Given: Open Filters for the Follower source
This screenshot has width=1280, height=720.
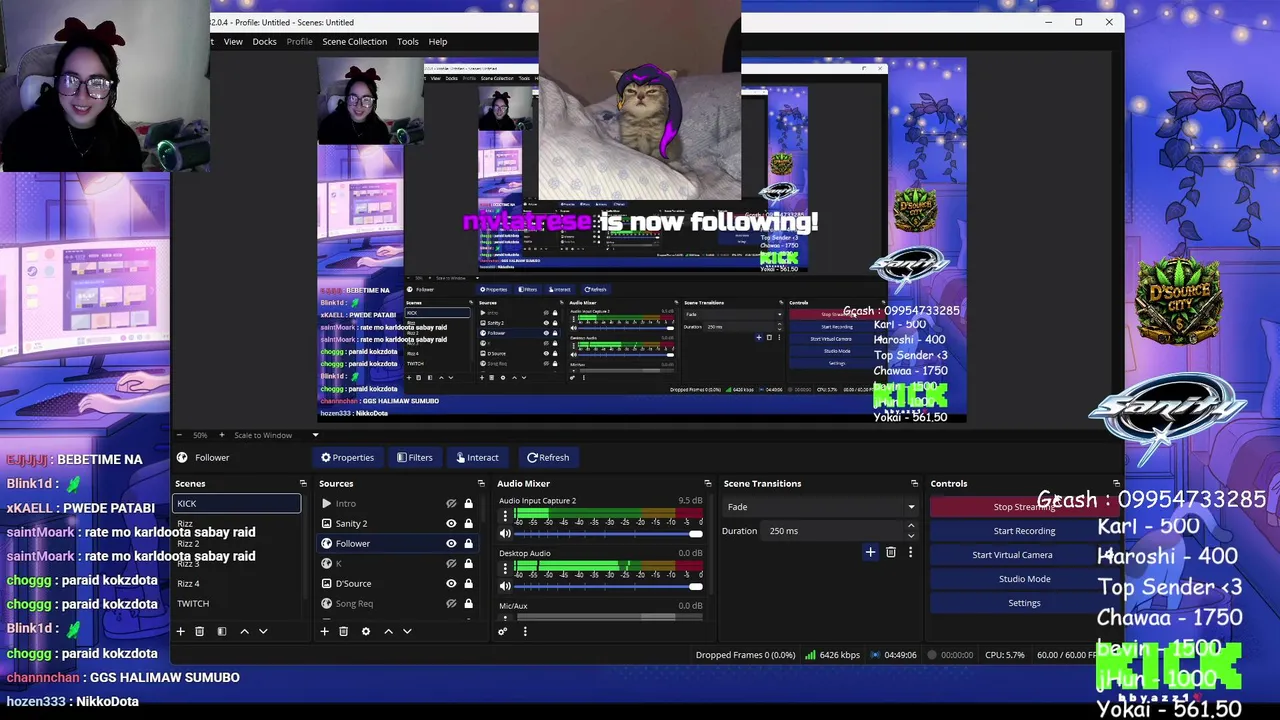Looking at the screenshot, I should pyautogui.click(x=414, y=458).
